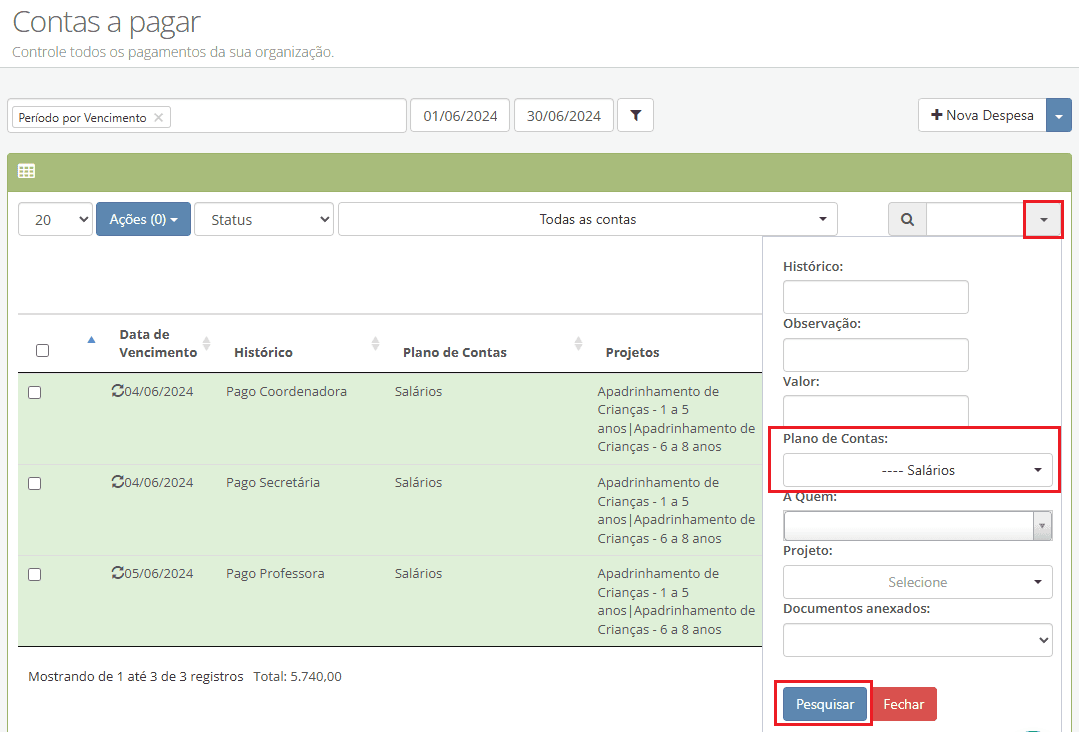Click the table grid icon in green bar
This screenshot has height=732, width=1079.
pos(27,171)
